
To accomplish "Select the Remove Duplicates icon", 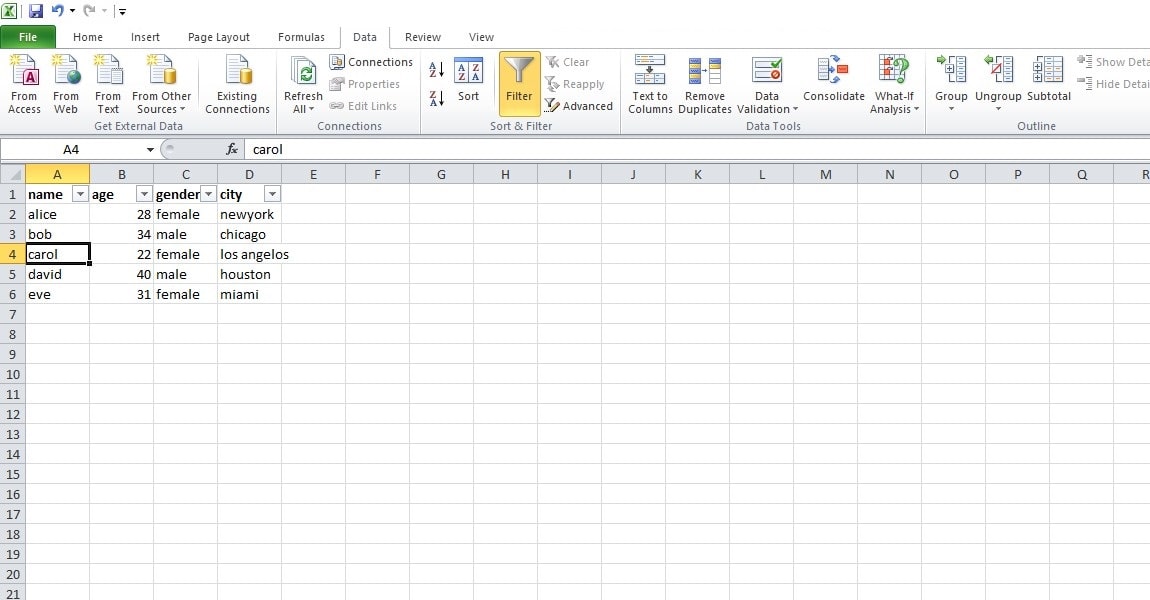I will (705, 84).
